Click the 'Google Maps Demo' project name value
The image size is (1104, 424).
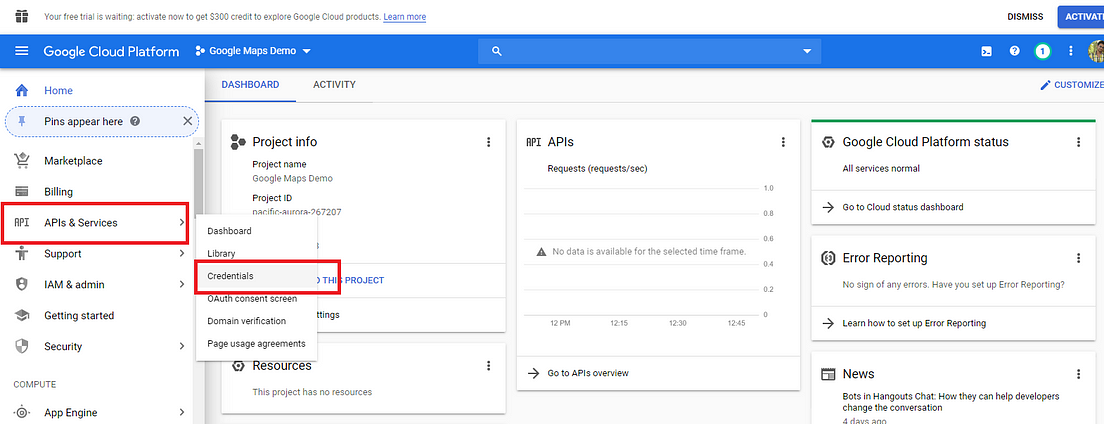[292, 178]
